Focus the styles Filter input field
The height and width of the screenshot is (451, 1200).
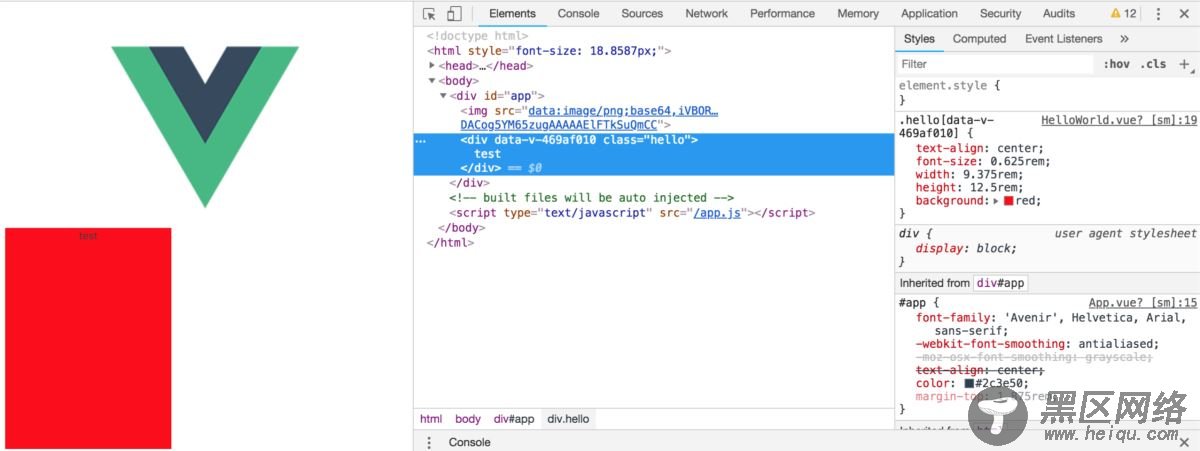996,64
